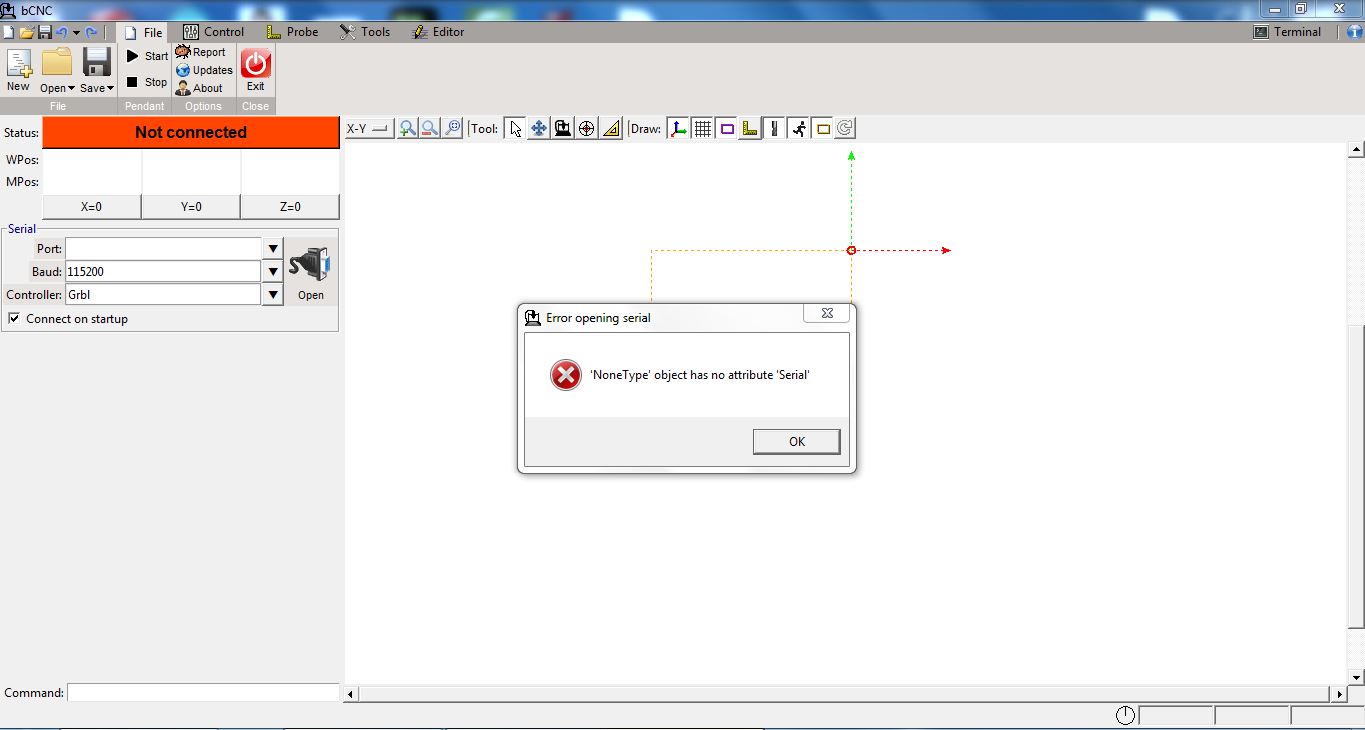Image resolution: width=1365 pixels, height=730 pixels.
Task: Click the large Save floppy icon
Action: pos(96,63)
